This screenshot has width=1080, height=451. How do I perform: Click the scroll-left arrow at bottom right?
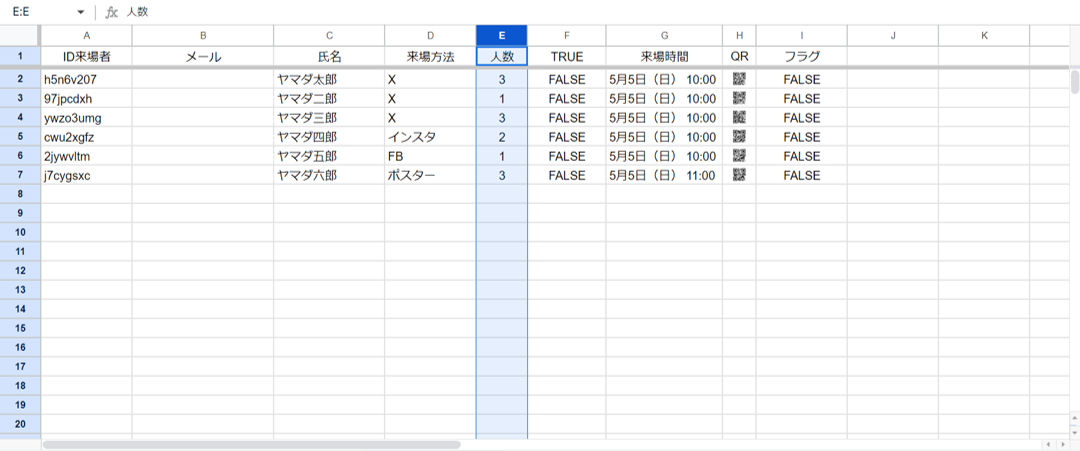pos(1048,444)
